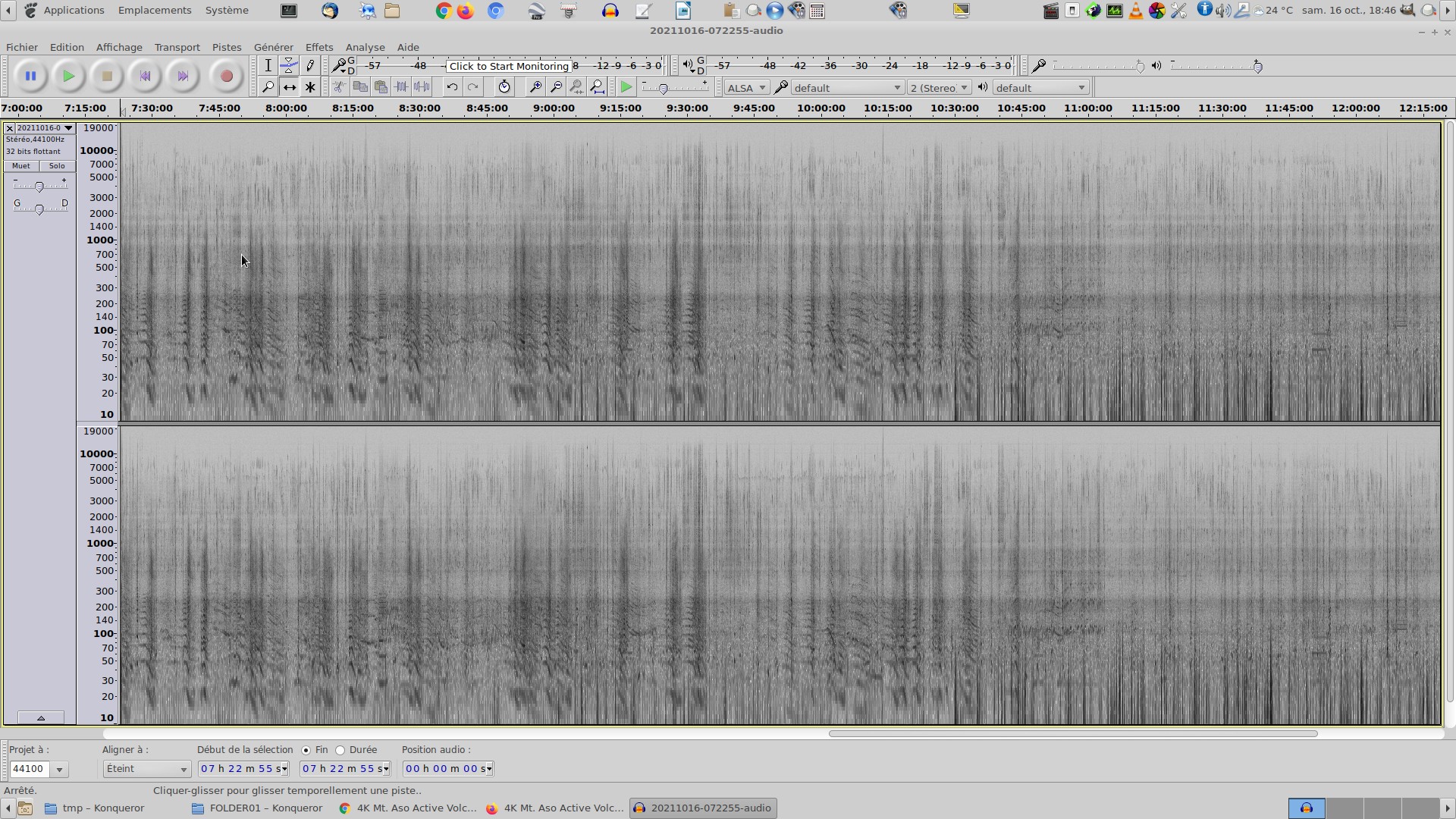Switch to FOLDER01 – Konqueror taskbar window
This screenshot has width=1456, height=819.
pyautogui.click(x=258, y=808)
